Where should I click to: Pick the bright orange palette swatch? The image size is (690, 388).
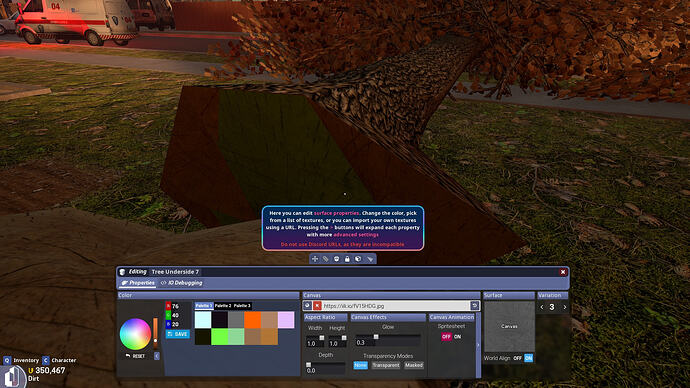click(253, 320)
